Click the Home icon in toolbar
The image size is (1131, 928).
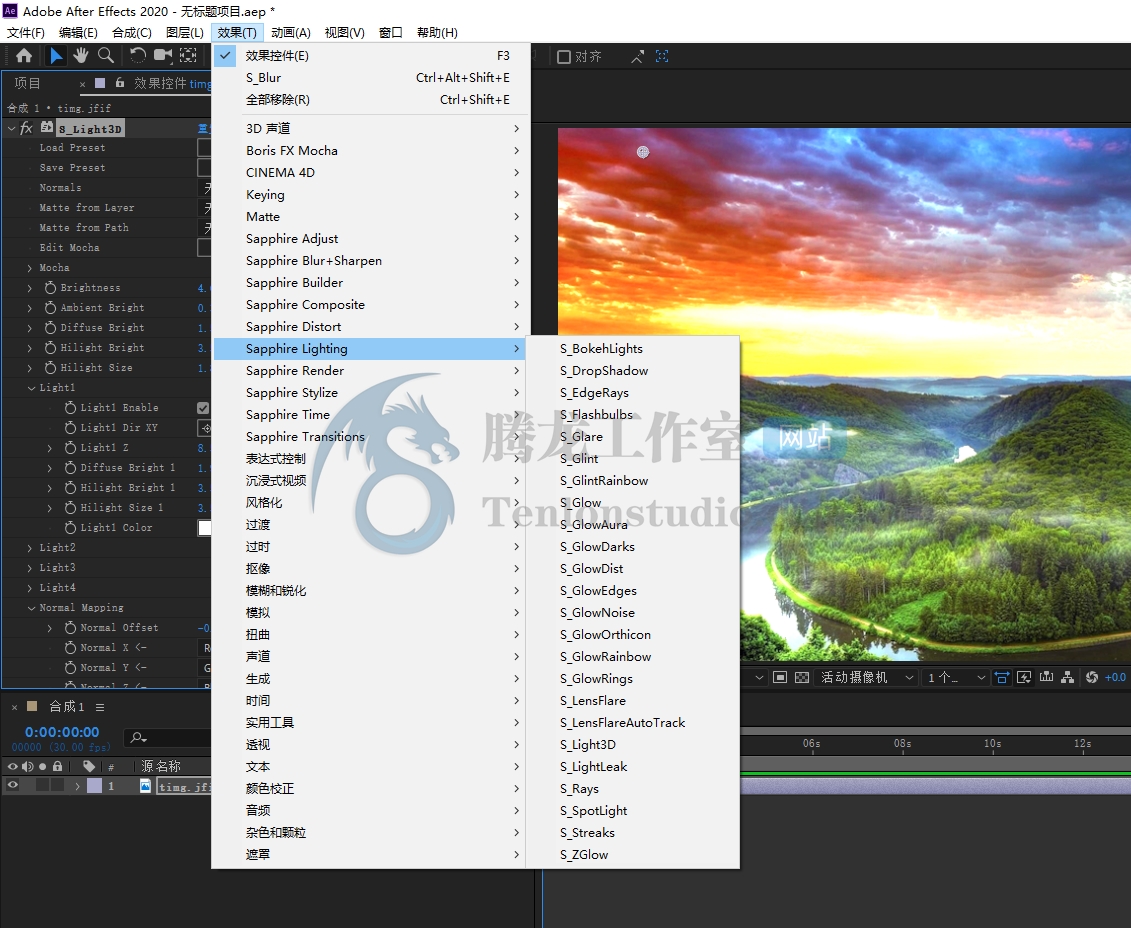tap(24, 56)
